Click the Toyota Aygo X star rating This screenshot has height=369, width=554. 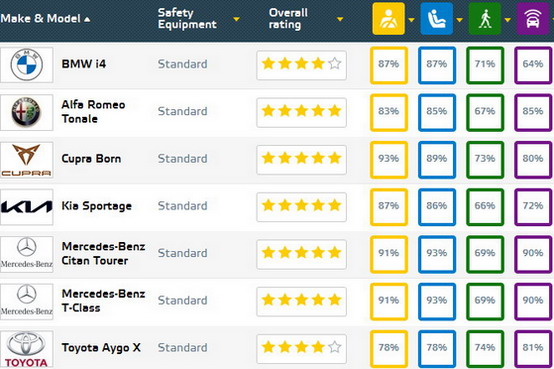point(301,348)
